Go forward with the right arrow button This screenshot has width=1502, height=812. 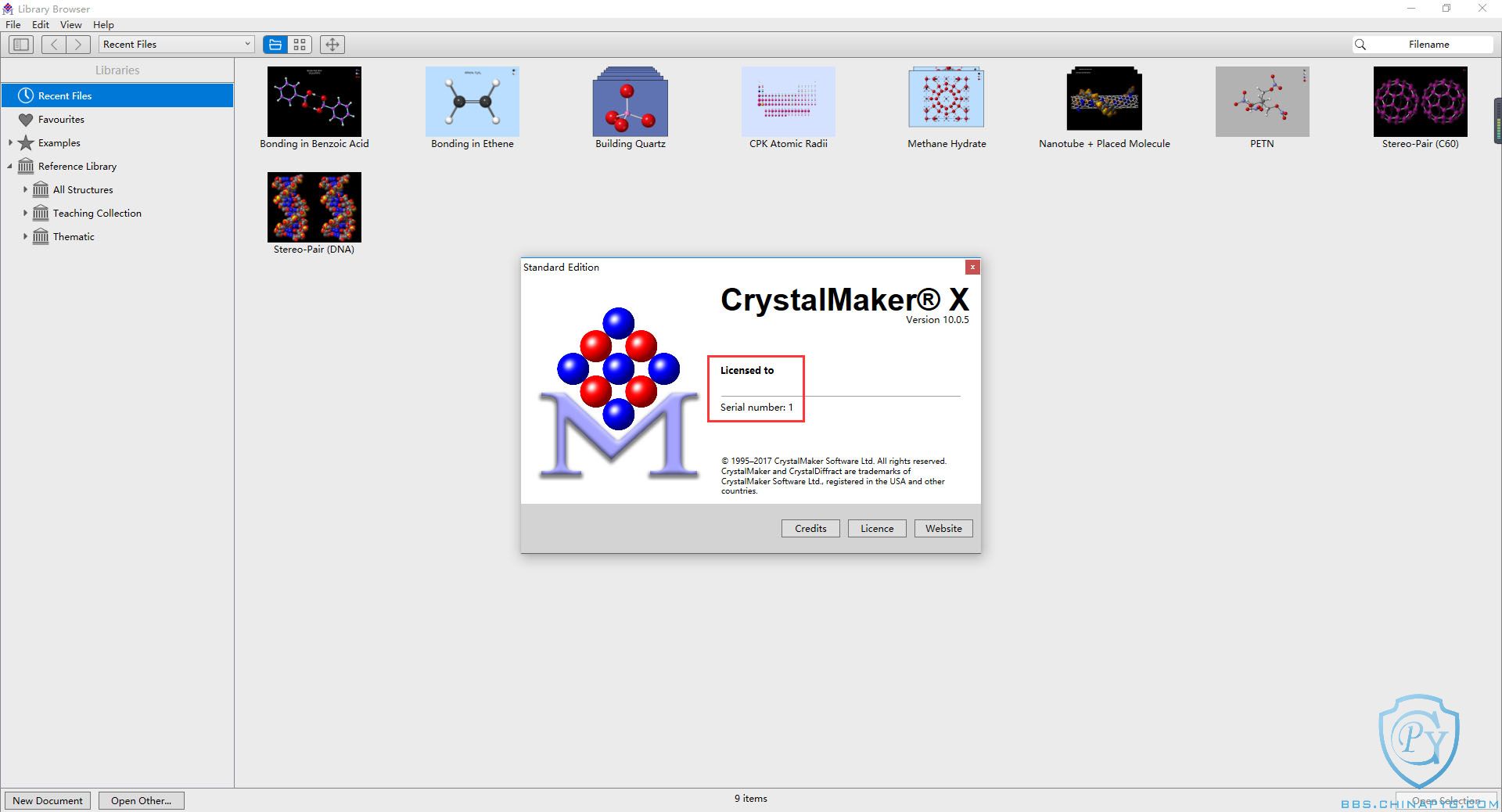78,45
